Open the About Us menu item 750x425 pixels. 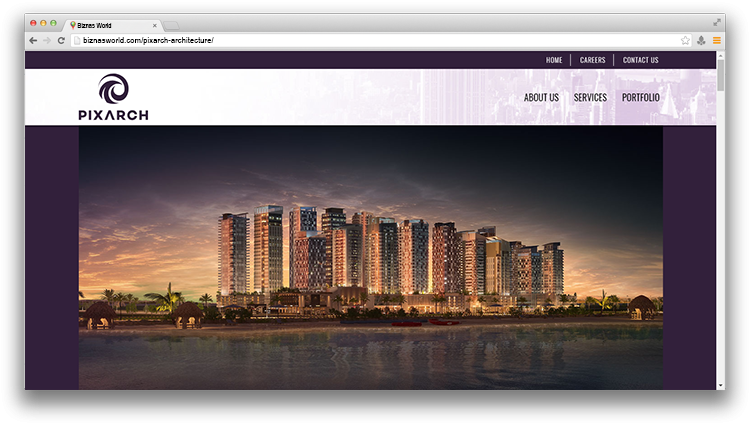point(541,98)
